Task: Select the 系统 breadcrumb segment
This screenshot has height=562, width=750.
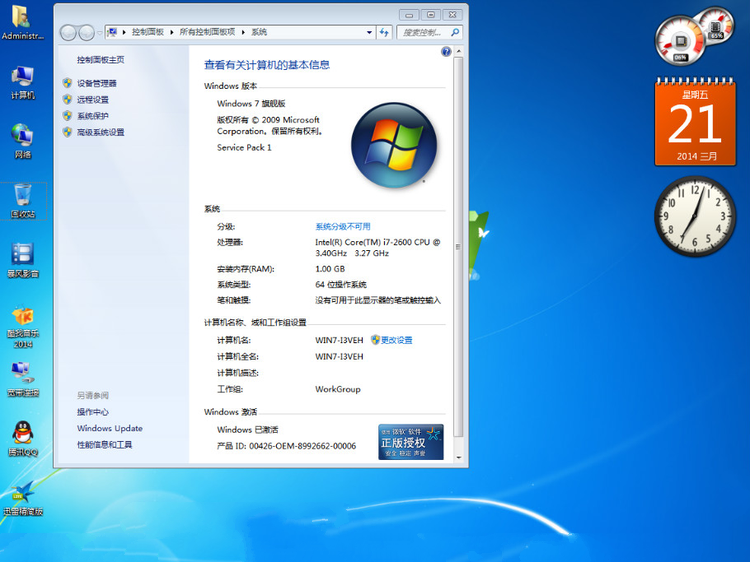Action: (x=259, y=33)
